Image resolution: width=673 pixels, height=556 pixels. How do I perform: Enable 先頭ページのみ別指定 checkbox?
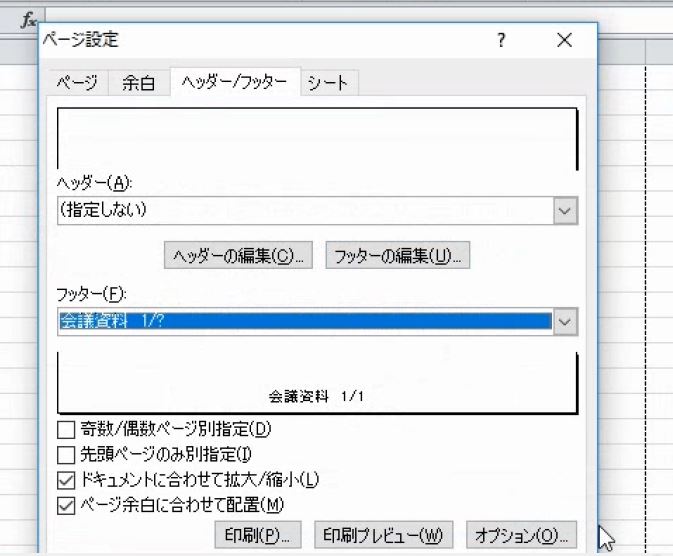[x=66, y=455]
